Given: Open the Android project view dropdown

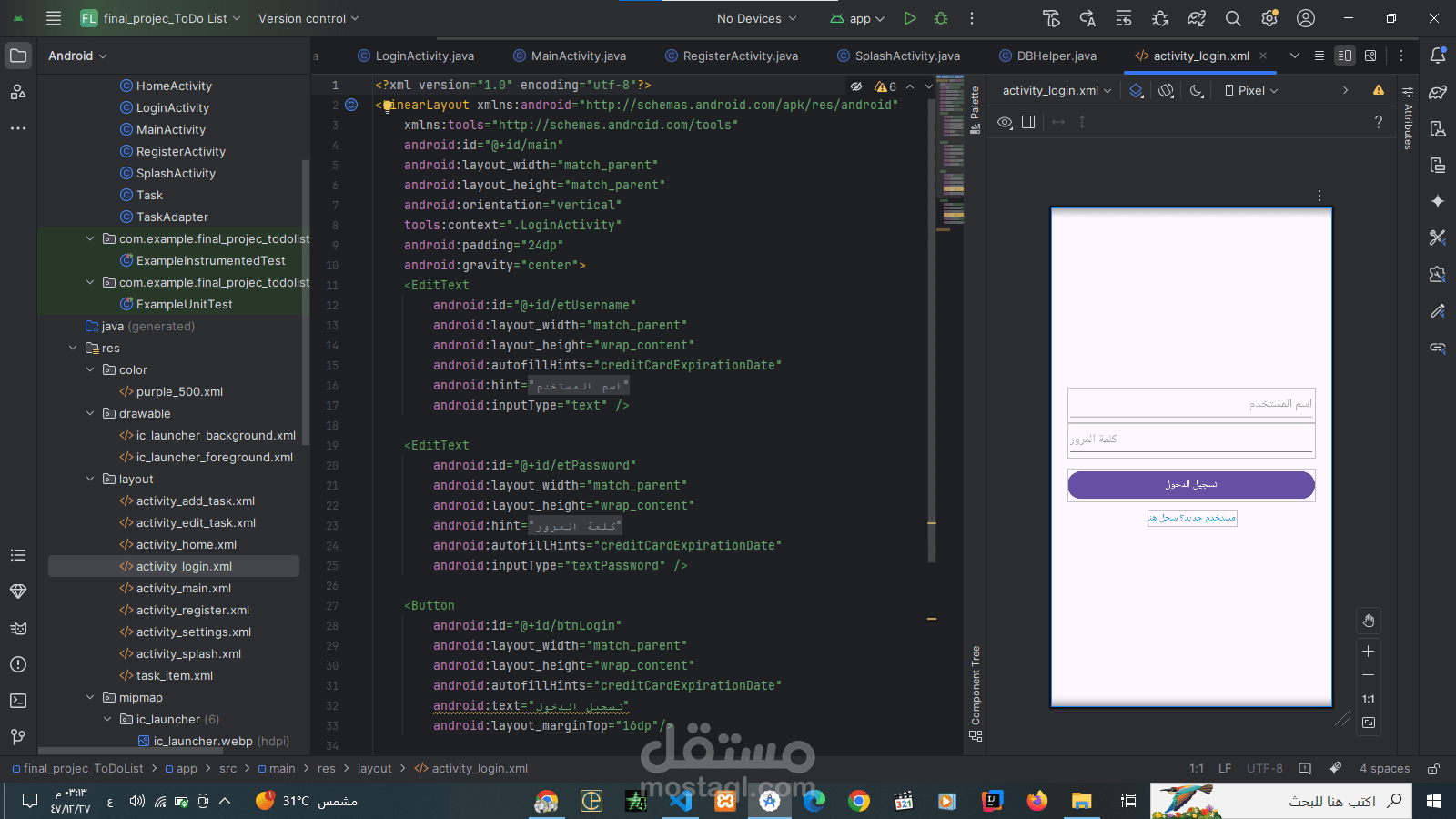Looking at the screenshot, I should pos(77,56).
